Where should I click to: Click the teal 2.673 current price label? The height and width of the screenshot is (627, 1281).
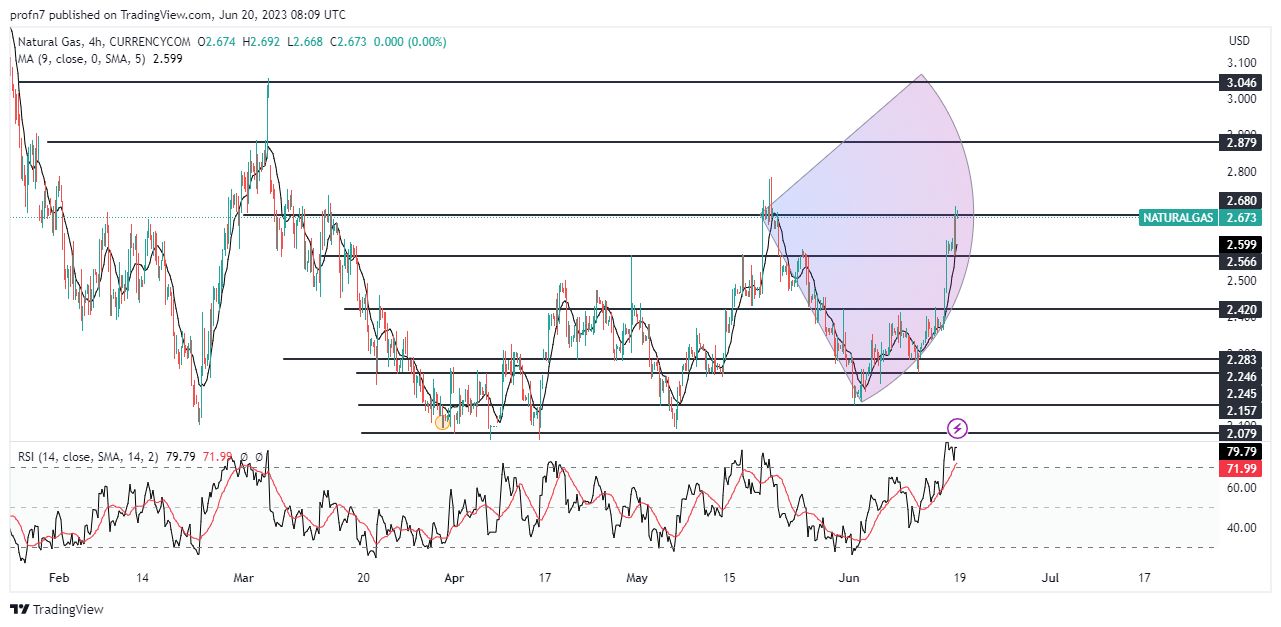1241,217
